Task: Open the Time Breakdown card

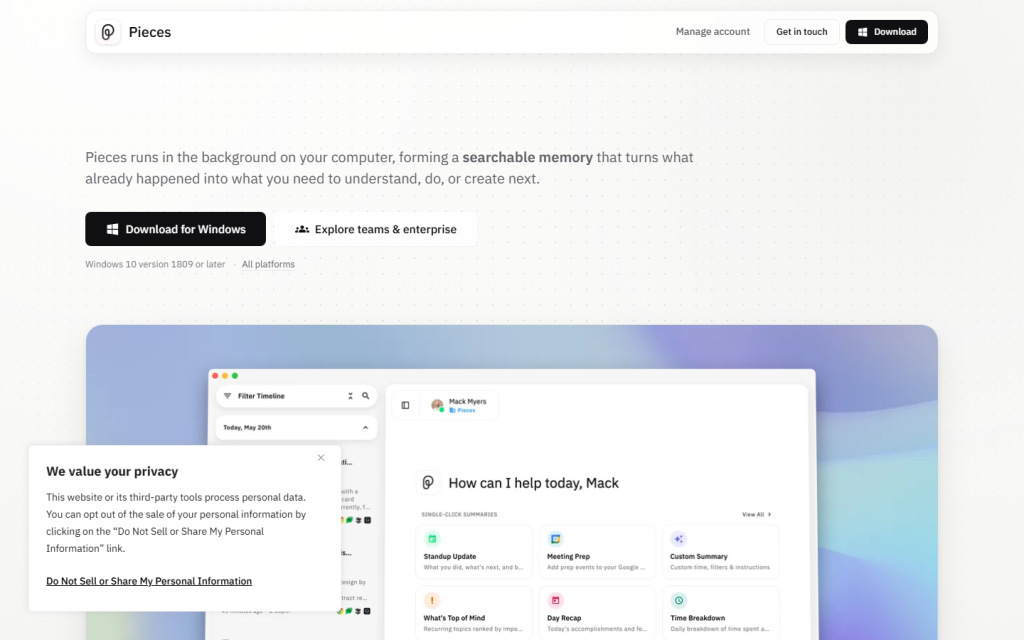Action: (720, 613)
